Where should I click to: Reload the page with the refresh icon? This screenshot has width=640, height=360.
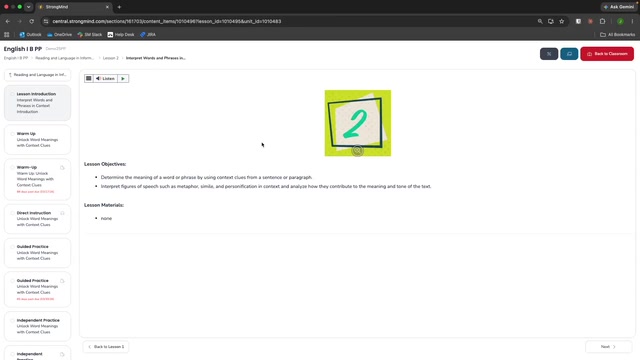31,21
